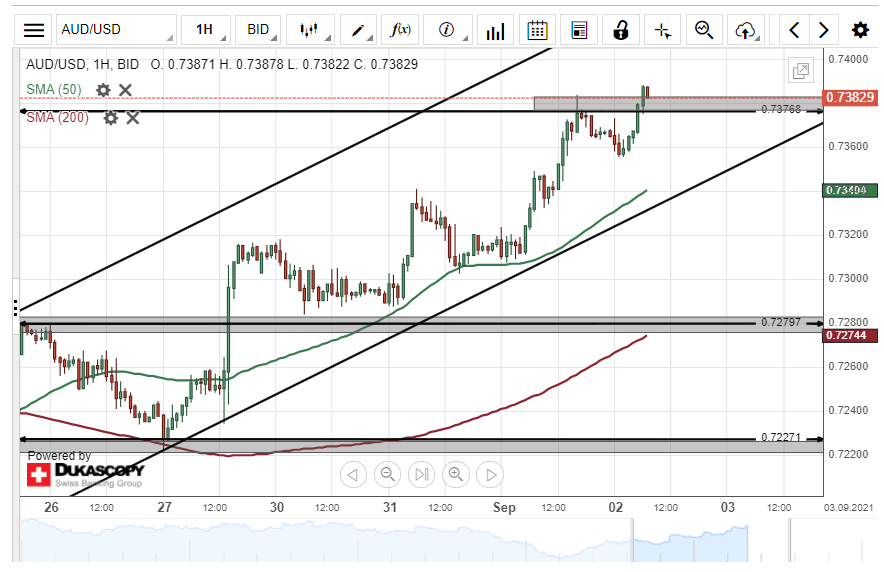This screenshot has width=884, height=572.
Task: Click the Sep date axis label
Action: (x=504, y=507)
